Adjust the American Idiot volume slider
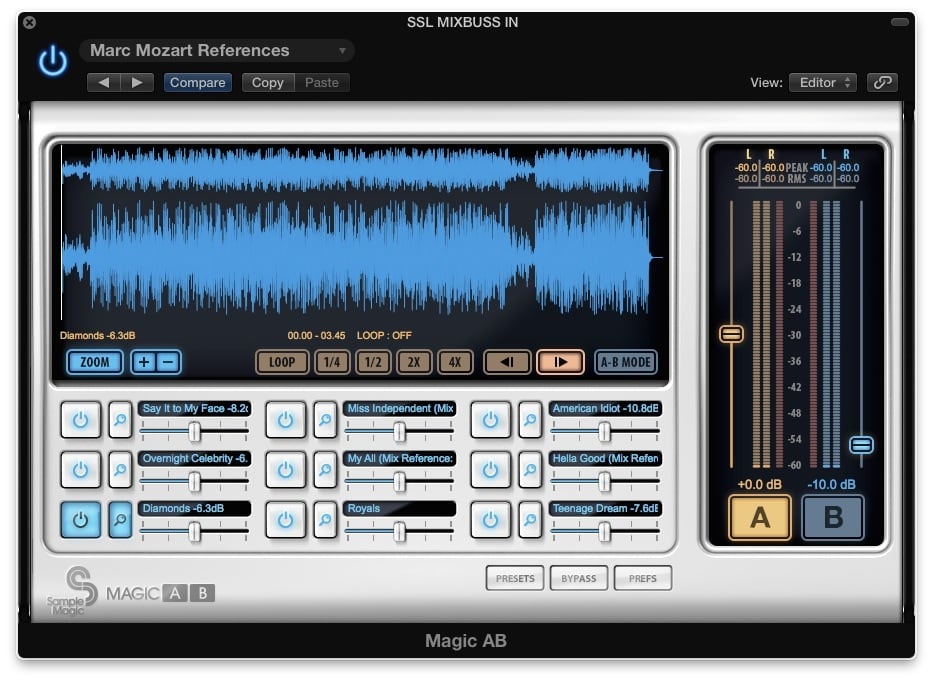Image resolution: width=928 pixels, height=684 pixels. [x=604, y=432]
